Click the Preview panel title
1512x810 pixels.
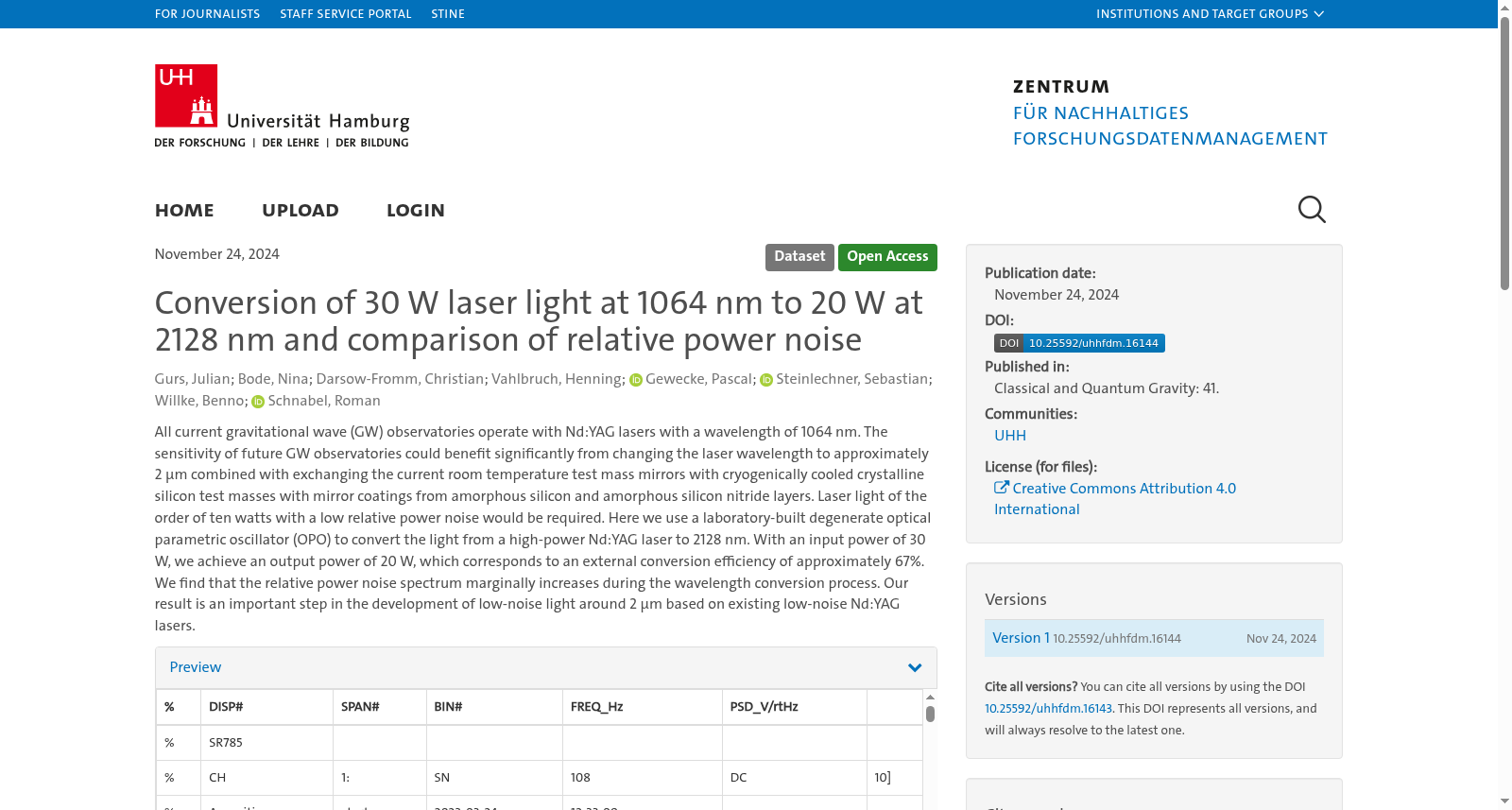pos(196,667)
